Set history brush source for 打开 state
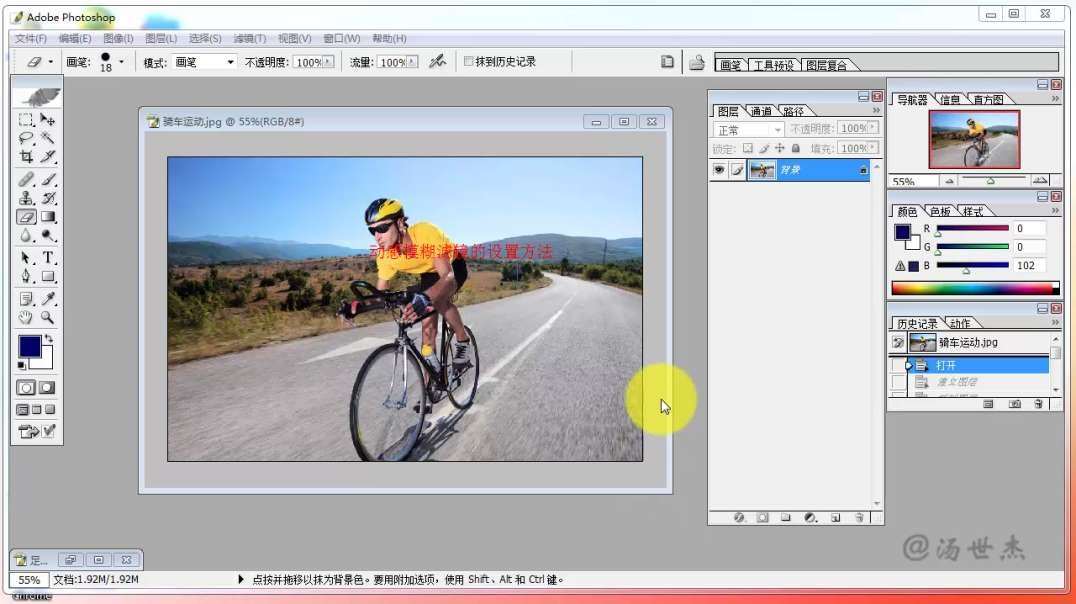The width and height of the screenshot is (1076, 604). pyautogui.click(x=898, y=365)
